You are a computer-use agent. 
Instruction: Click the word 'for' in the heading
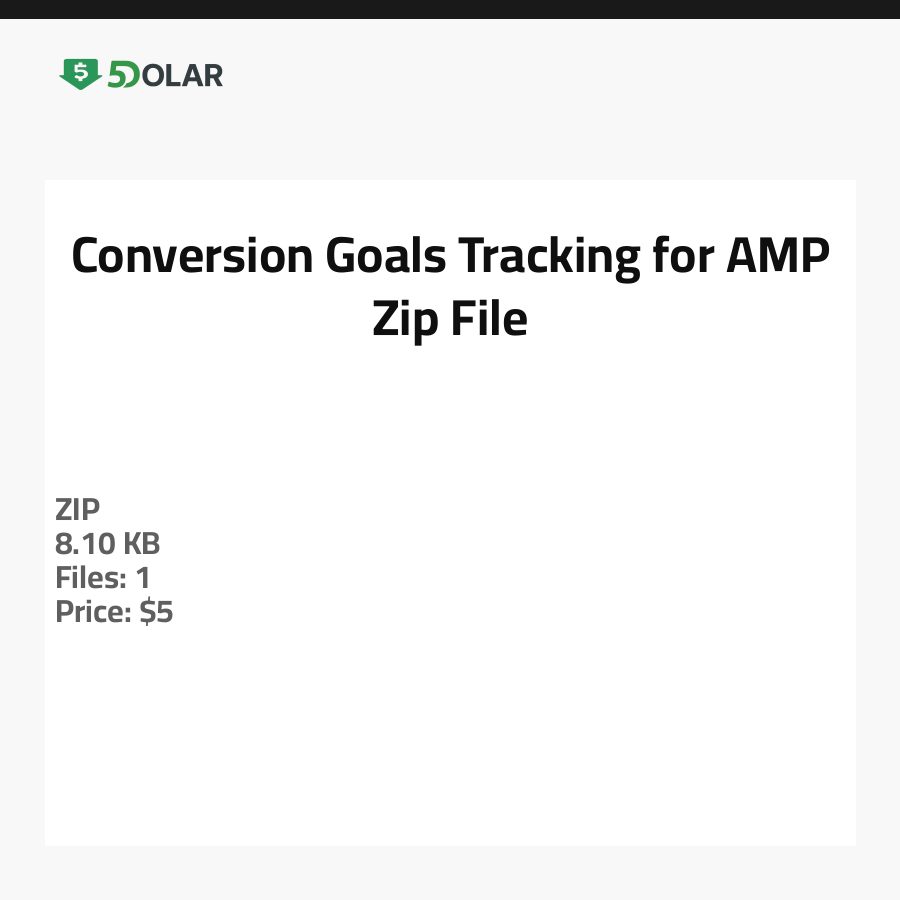tap(680, 258)
